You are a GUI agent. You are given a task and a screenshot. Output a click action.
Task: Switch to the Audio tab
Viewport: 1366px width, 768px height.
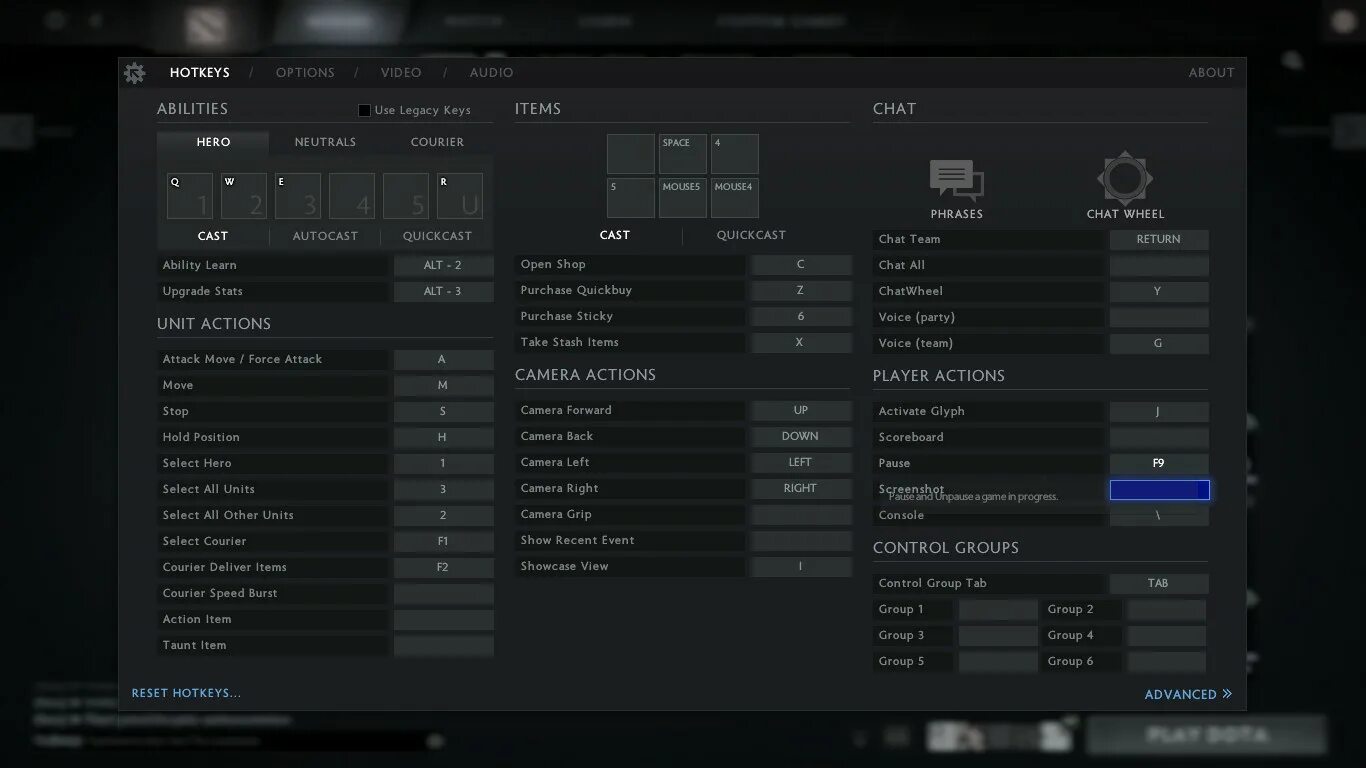click(x=492, y=72)
